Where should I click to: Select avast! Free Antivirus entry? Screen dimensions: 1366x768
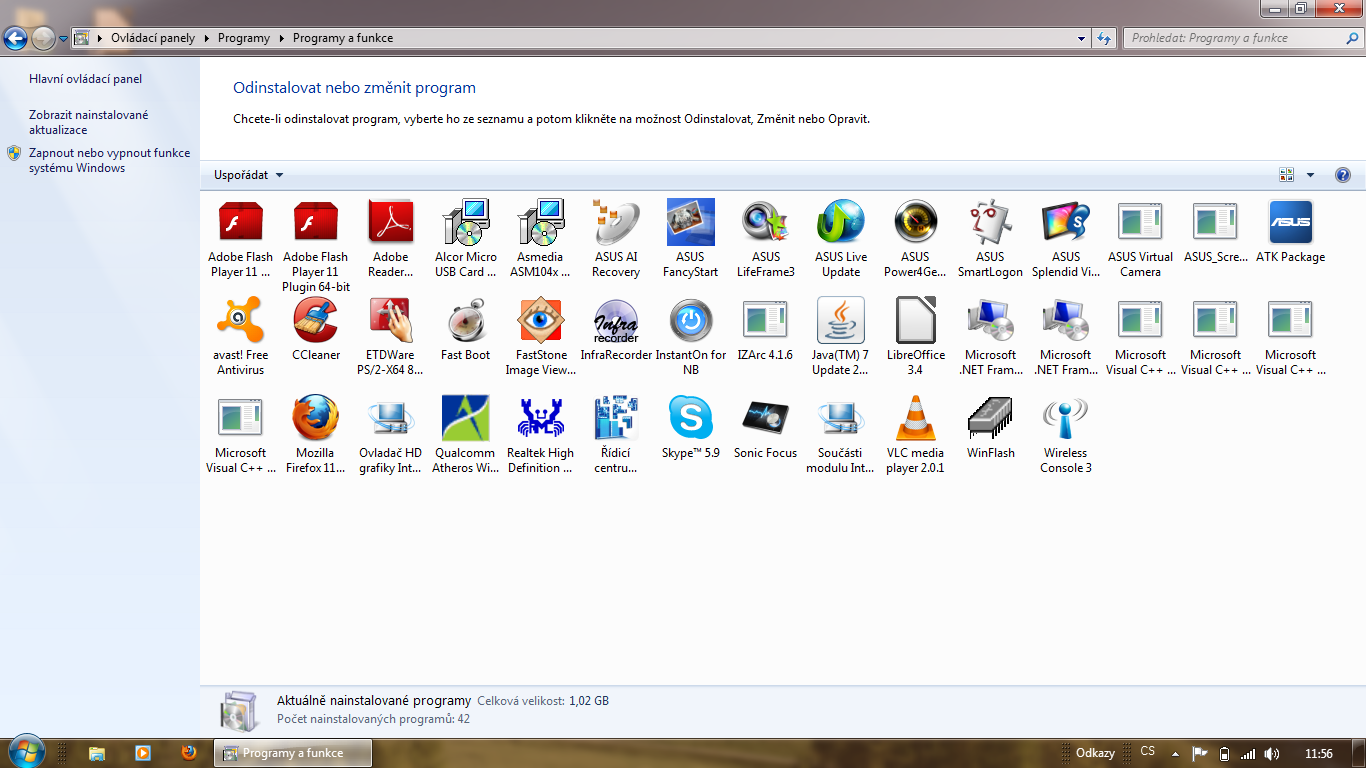point(241,337)
